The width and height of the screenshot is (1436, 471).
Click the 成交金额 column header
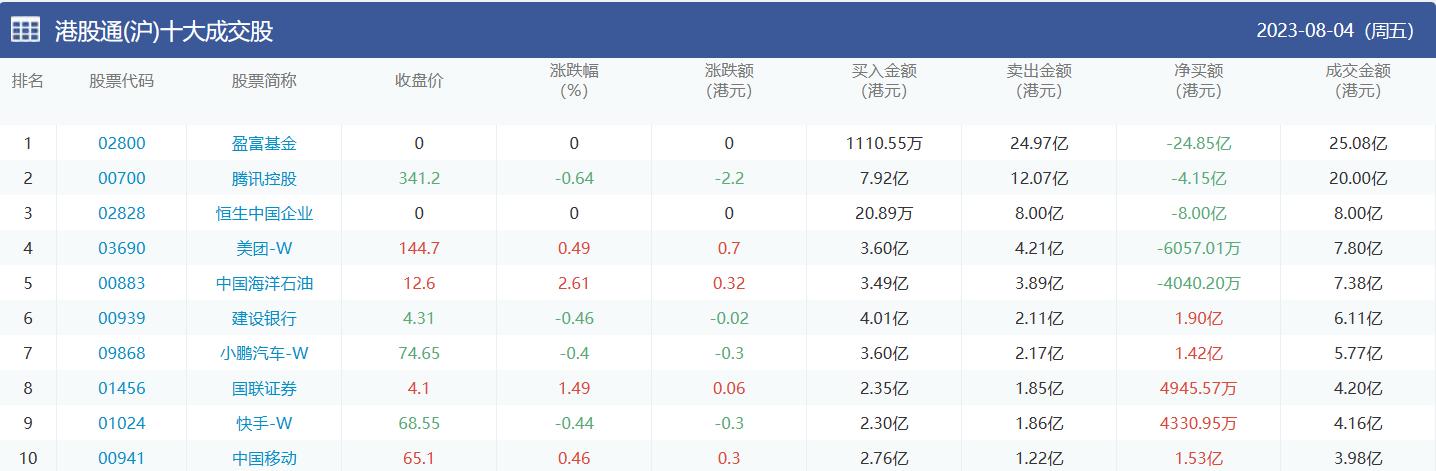point(1358,81)
